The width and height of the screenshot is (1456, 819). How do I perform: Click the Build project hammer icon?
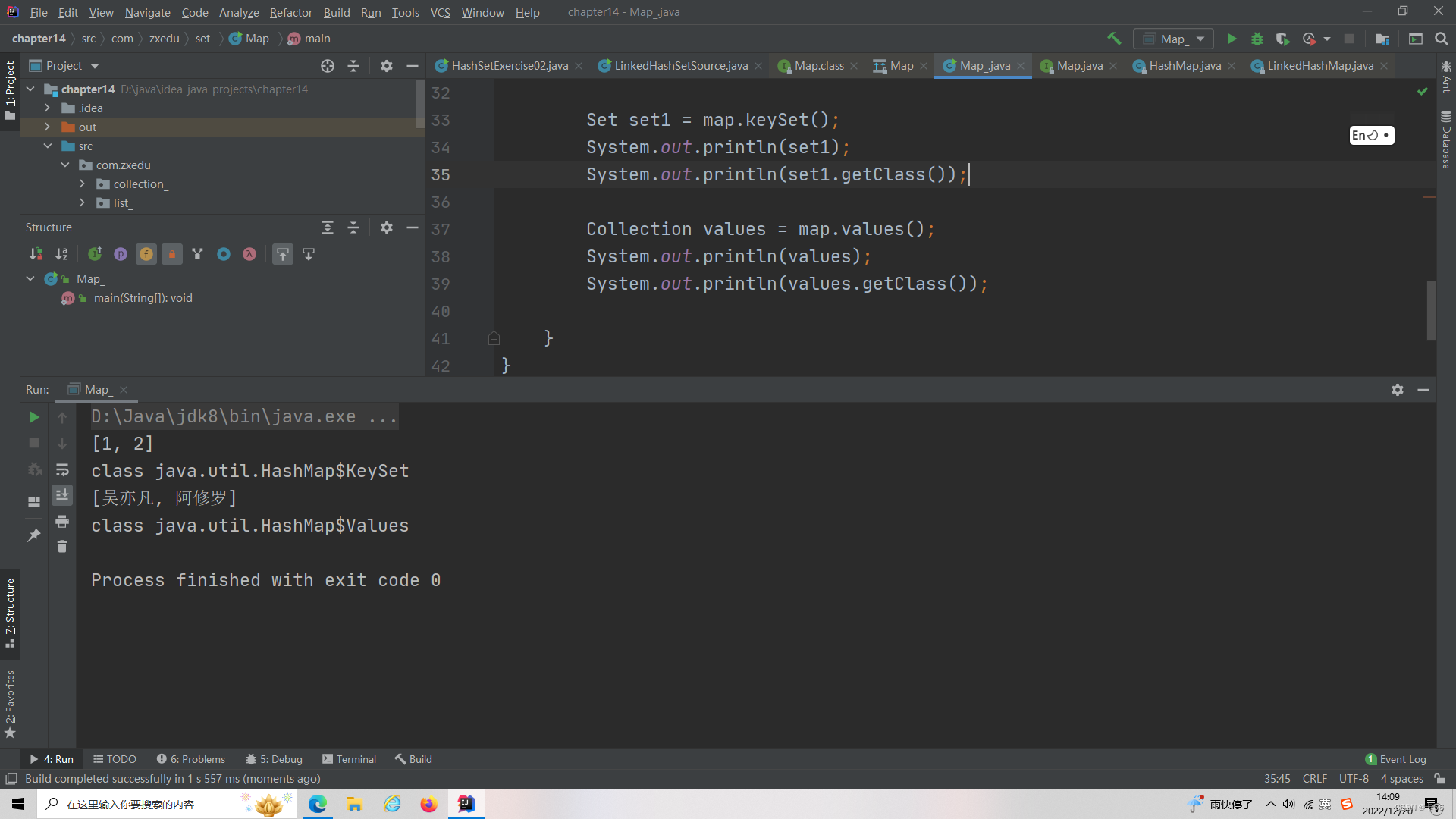tap(1114, 39)
